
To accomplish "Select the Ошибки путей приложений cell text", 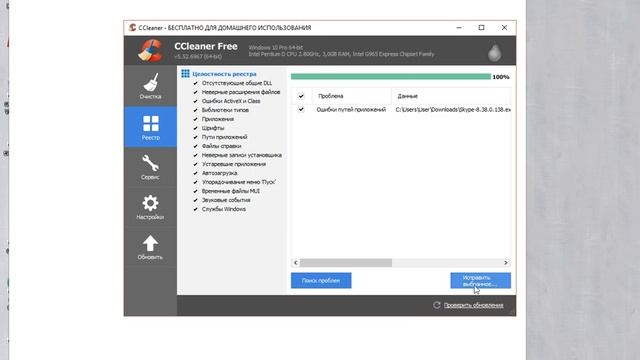I will point(351,109).
